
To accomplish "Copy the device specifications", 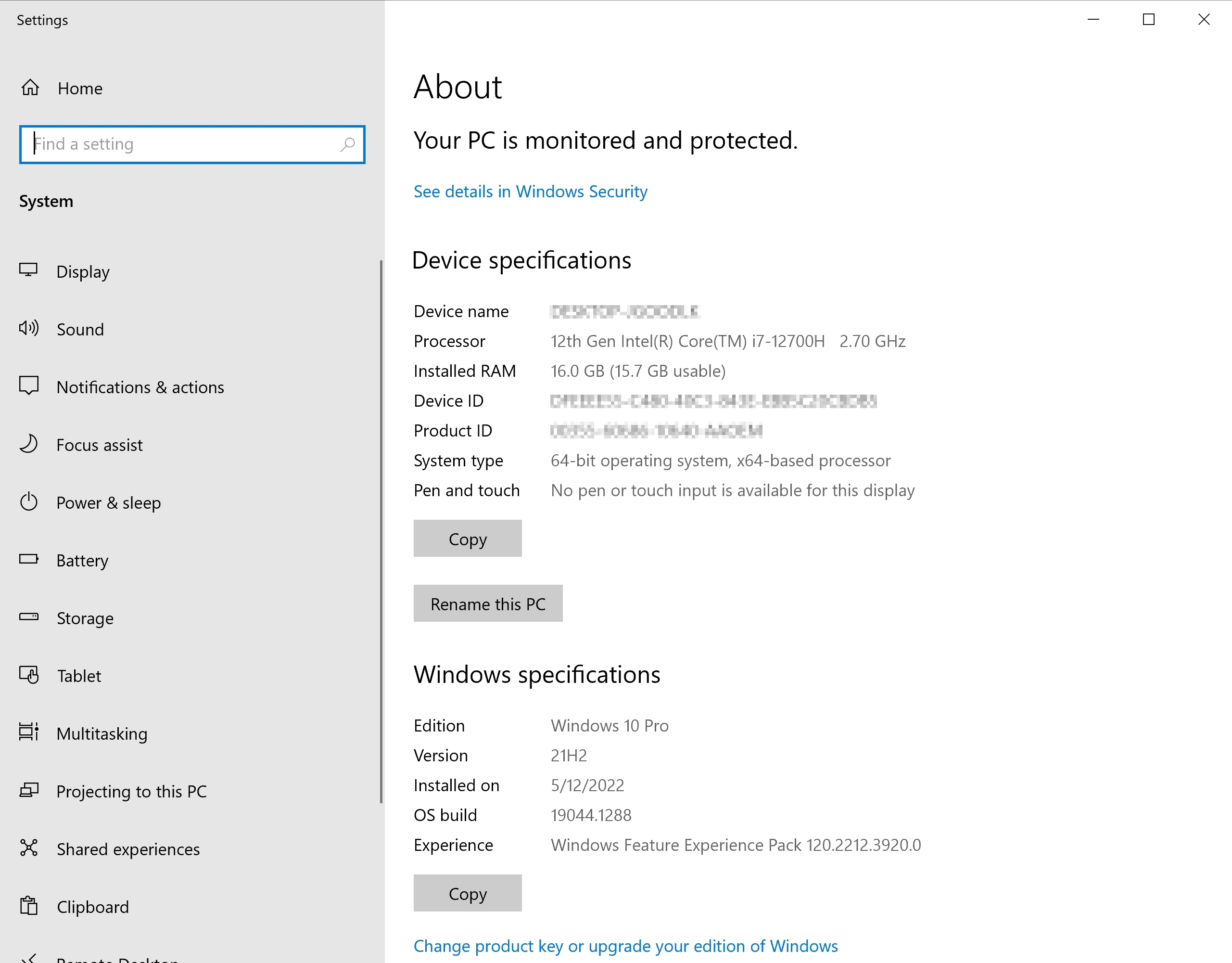I will 468,539.
